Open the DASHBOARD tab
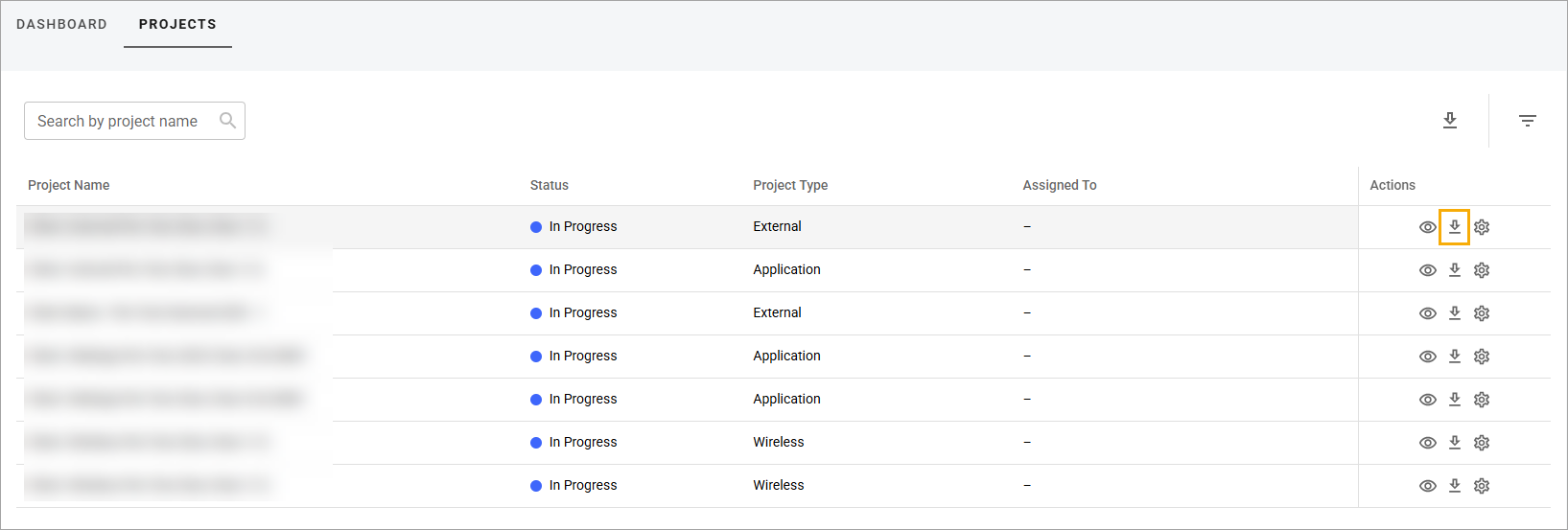1568x530 pixels. [61, 24]
